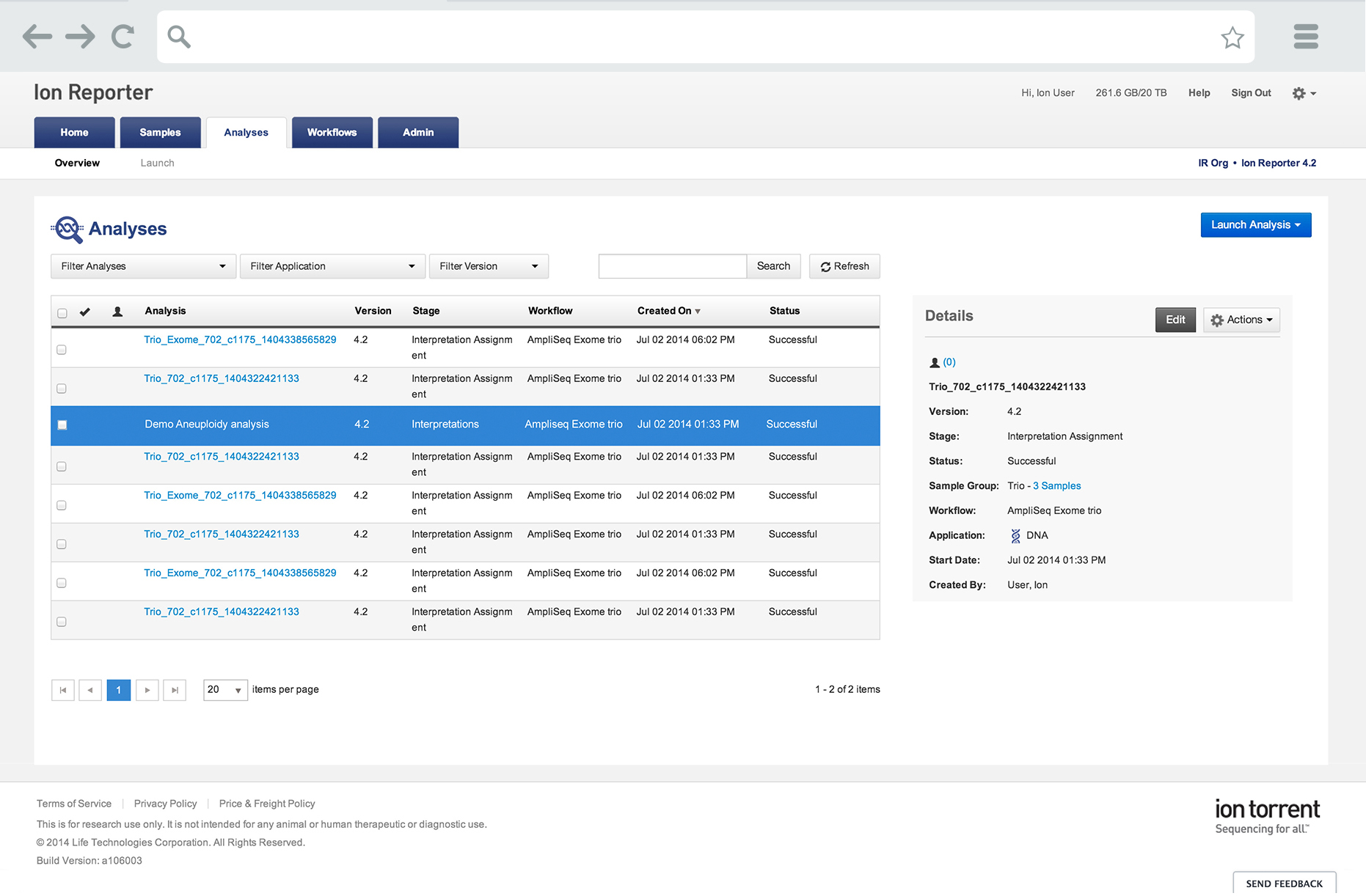Reload the page with the refresh icon

[x=123, y=36]
